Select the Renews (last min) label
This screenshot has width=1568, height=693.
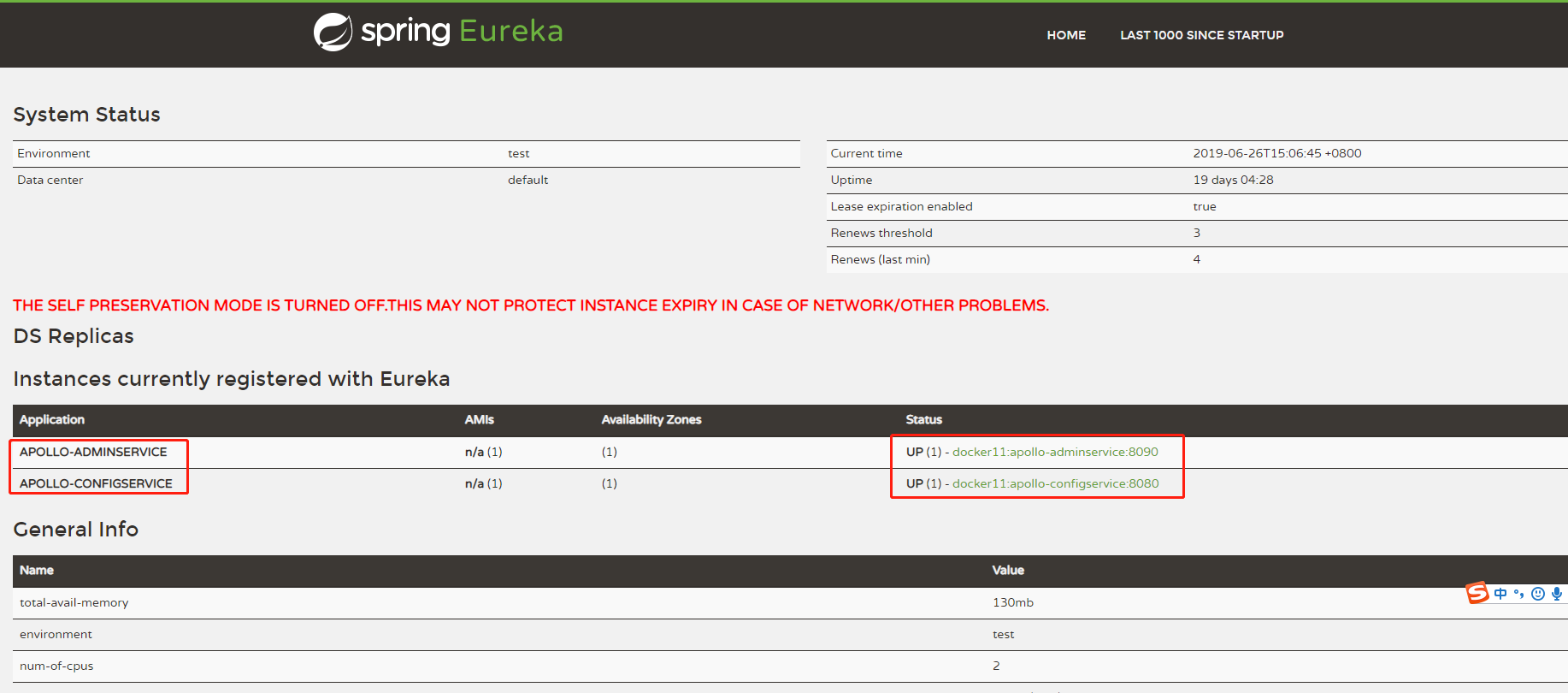click(x=880, y=259)
